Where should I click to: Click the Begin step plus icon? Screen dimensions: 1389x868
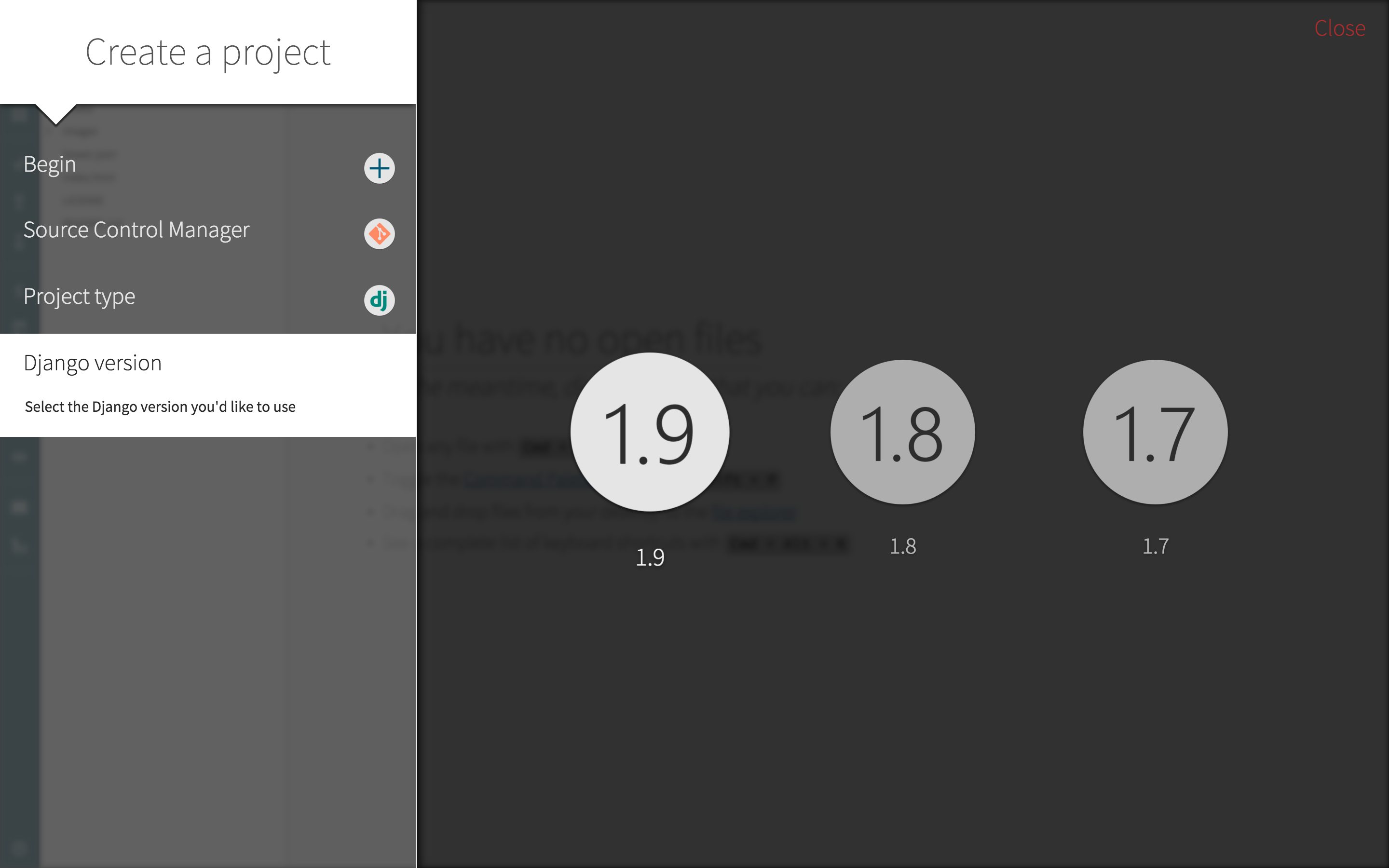tap(379, 167)
